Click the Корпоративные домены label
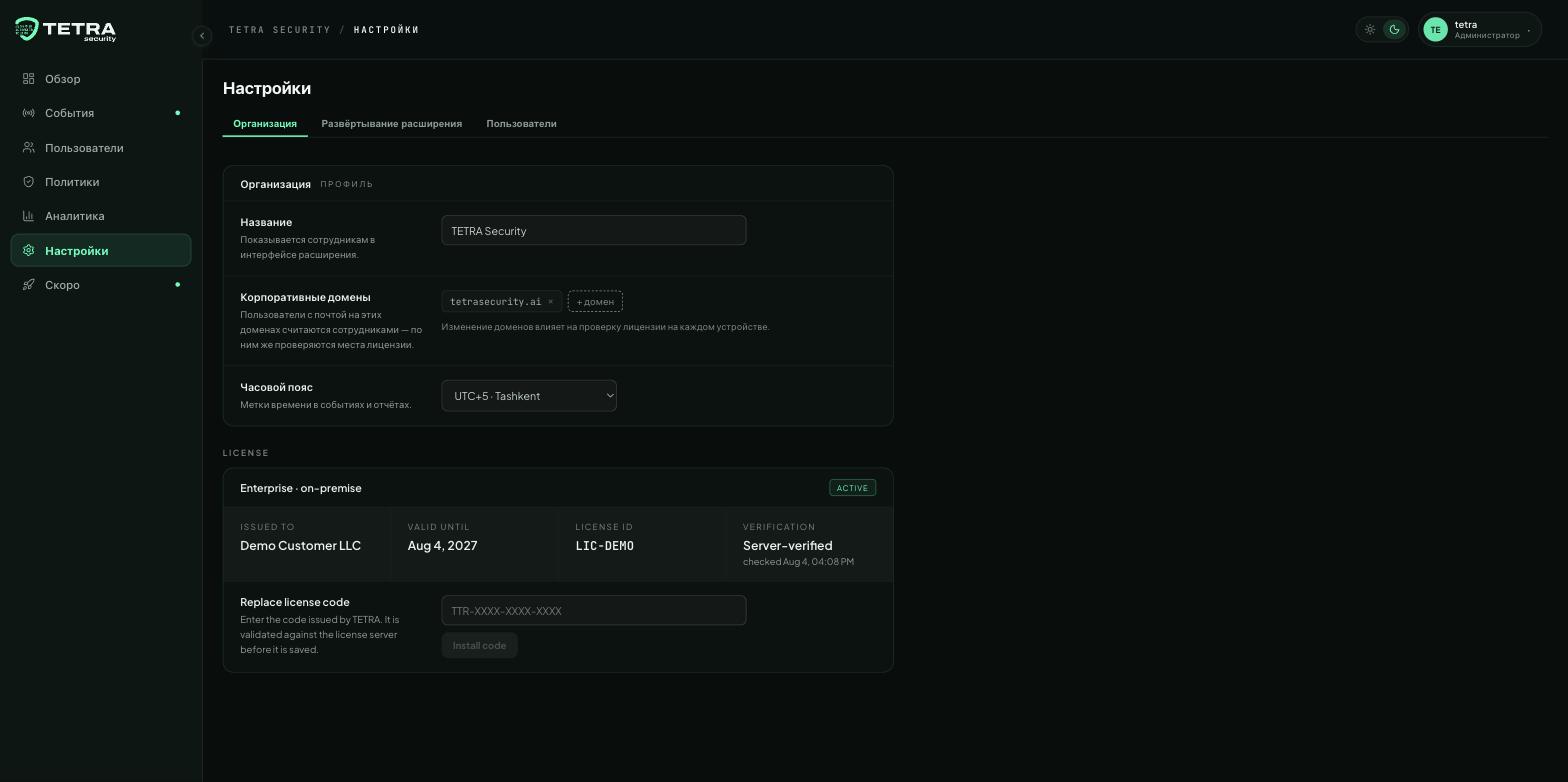 point(305,298)
